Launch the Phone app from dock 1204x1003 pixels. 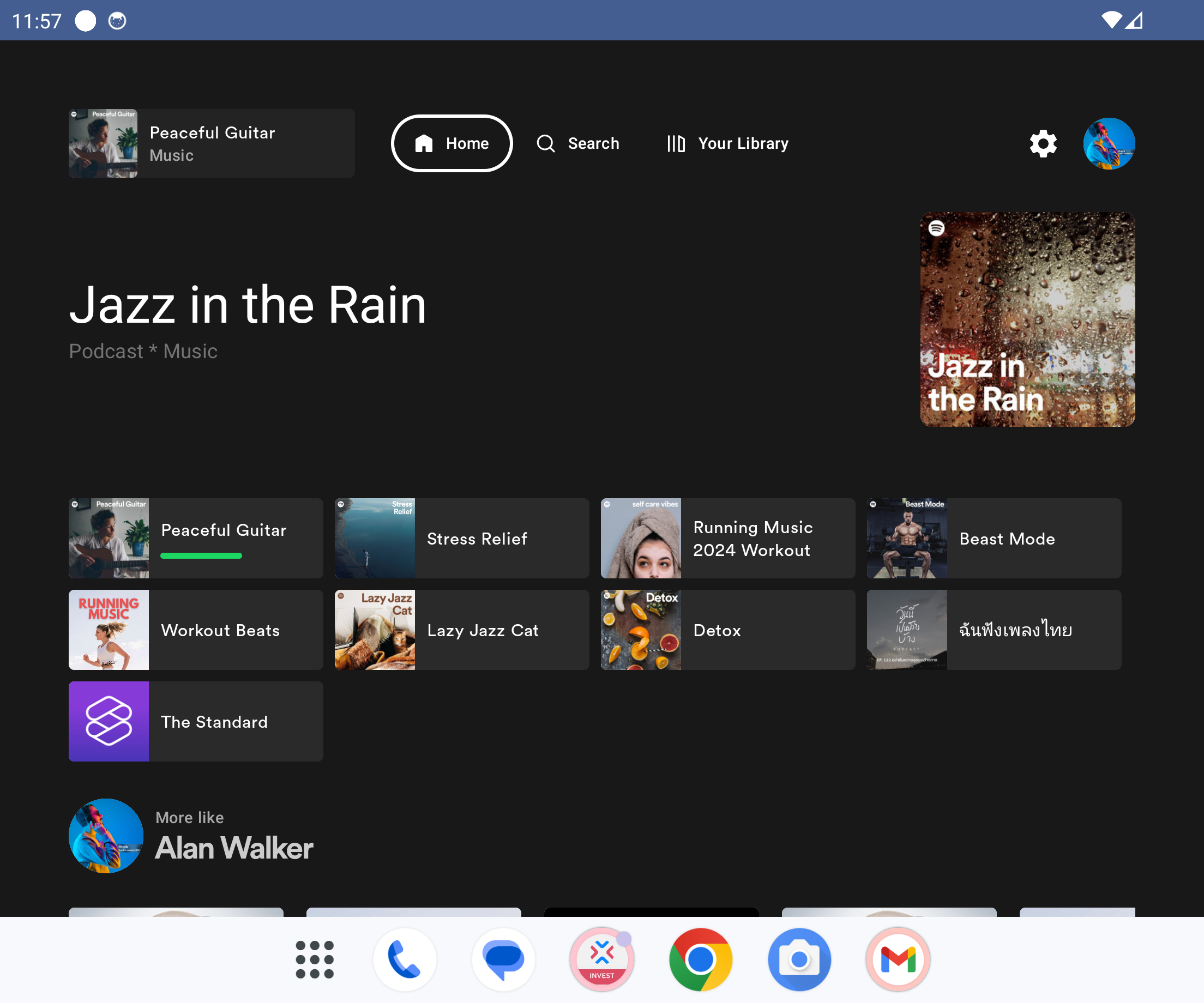tap(405, 959)
